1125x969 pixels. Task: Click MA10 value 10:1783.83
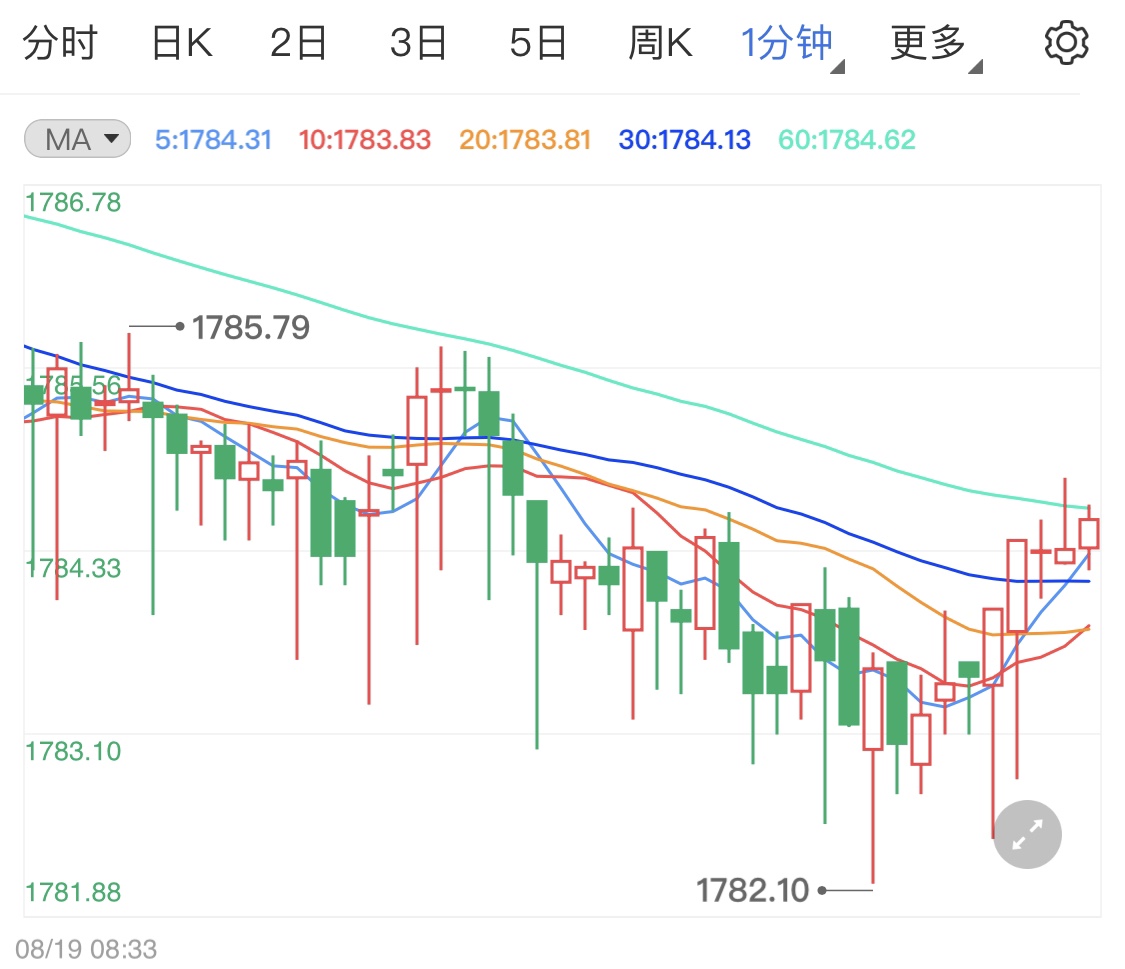[x=364, y=139]
